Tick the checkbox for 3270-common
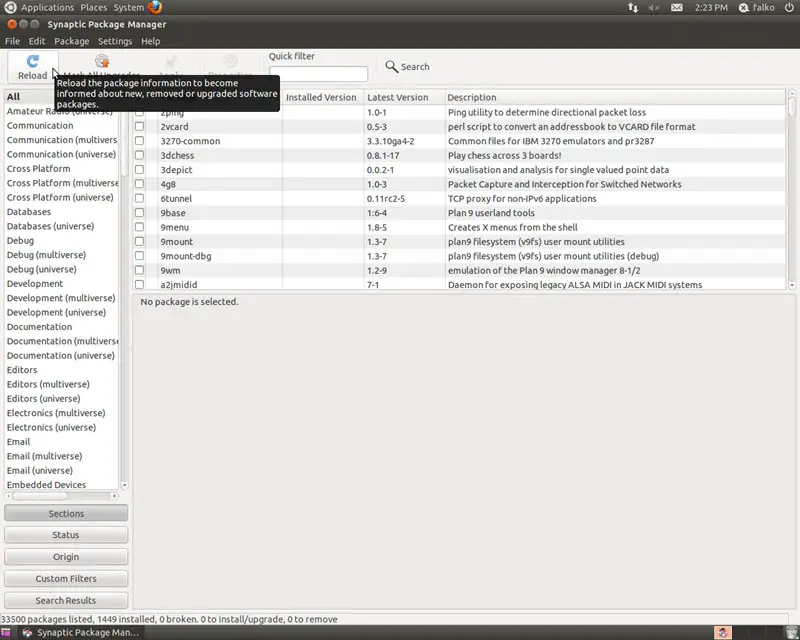Image resolution: width=800 pixels, height=640 pixels. tap(139, 141)
